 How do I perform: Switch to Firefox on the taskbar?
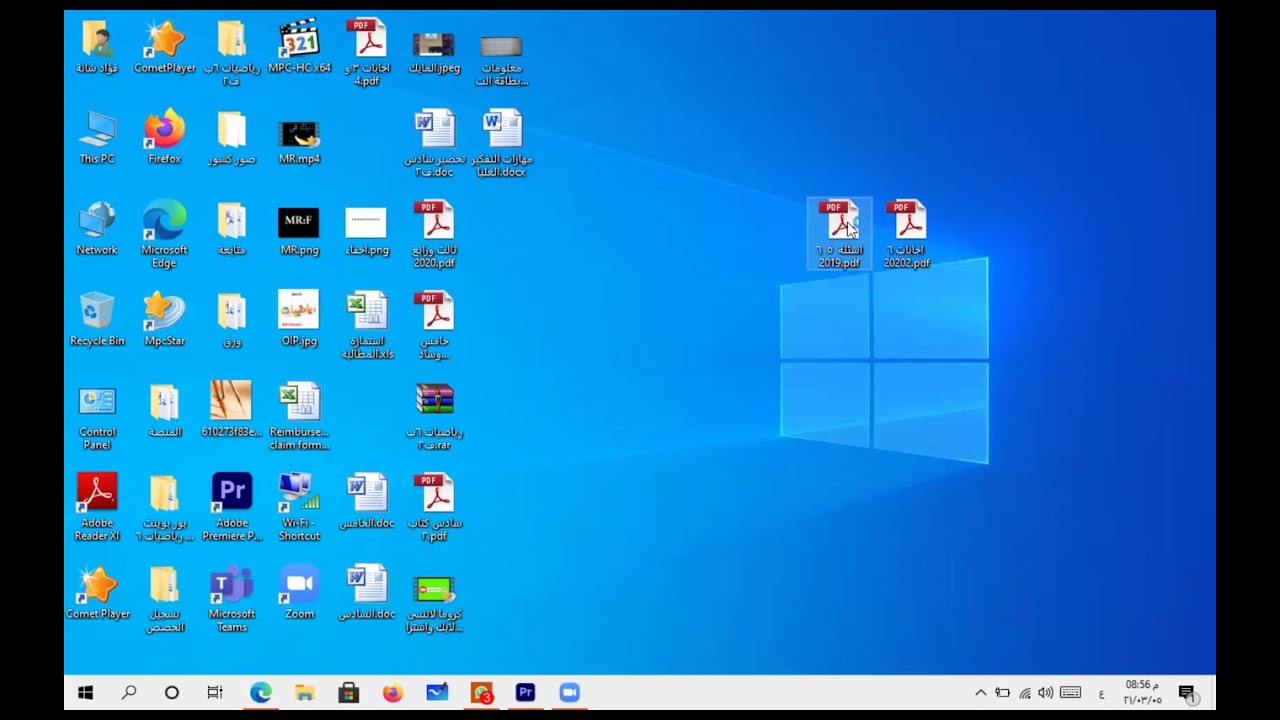pos(393,692)
